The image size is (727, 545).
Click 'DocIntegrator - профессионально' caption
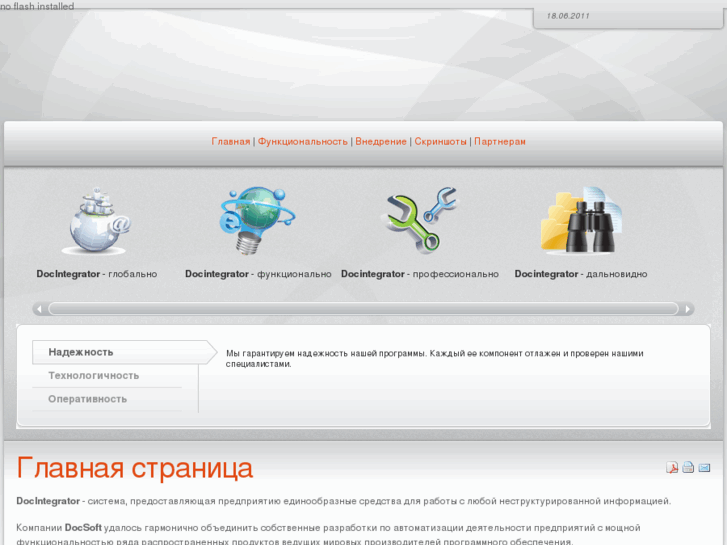(x=420, y=274)
